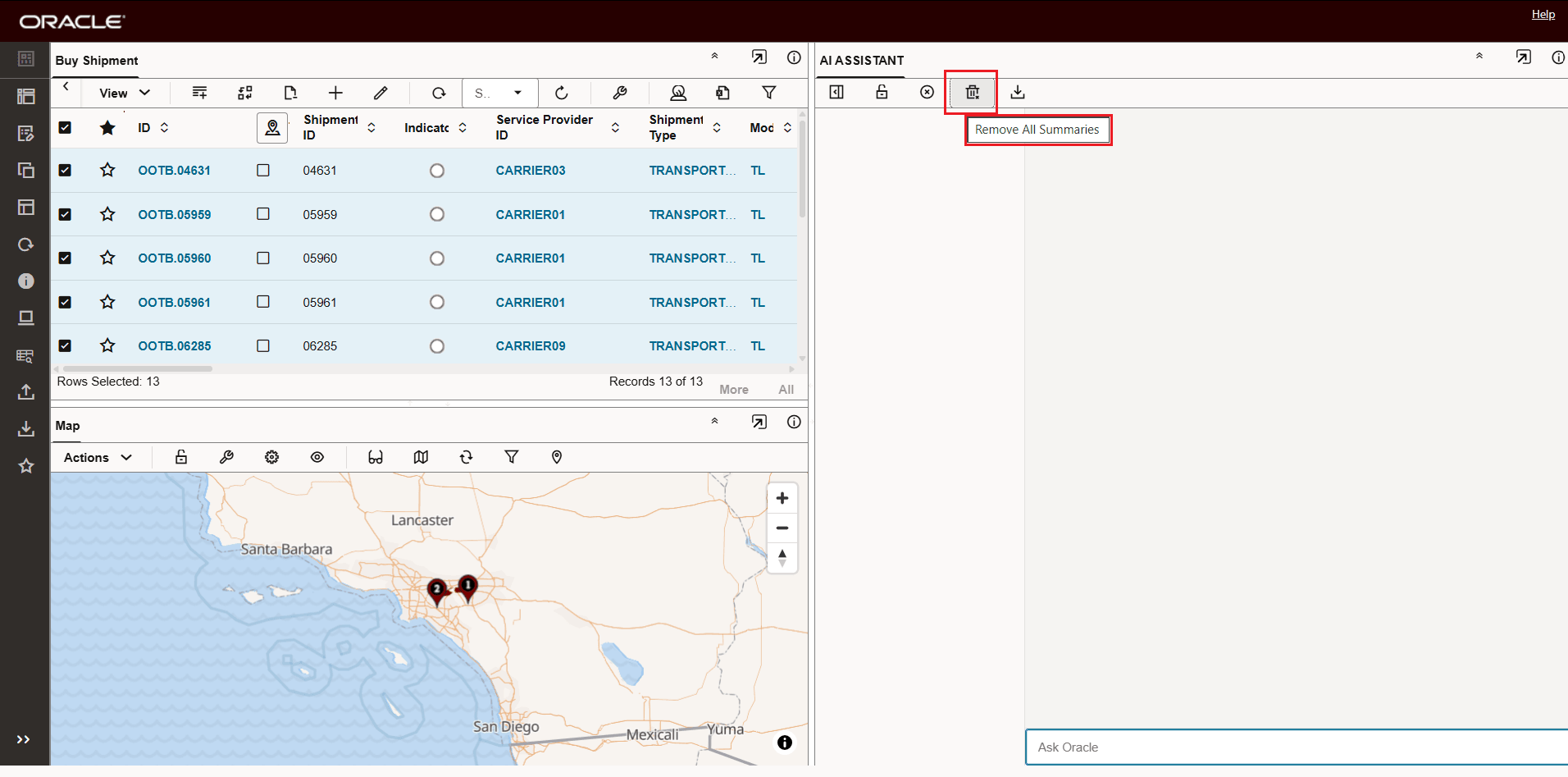Pop out the Buy Shipment panel
Viewport: 1568px width, 777px height.
759,57
